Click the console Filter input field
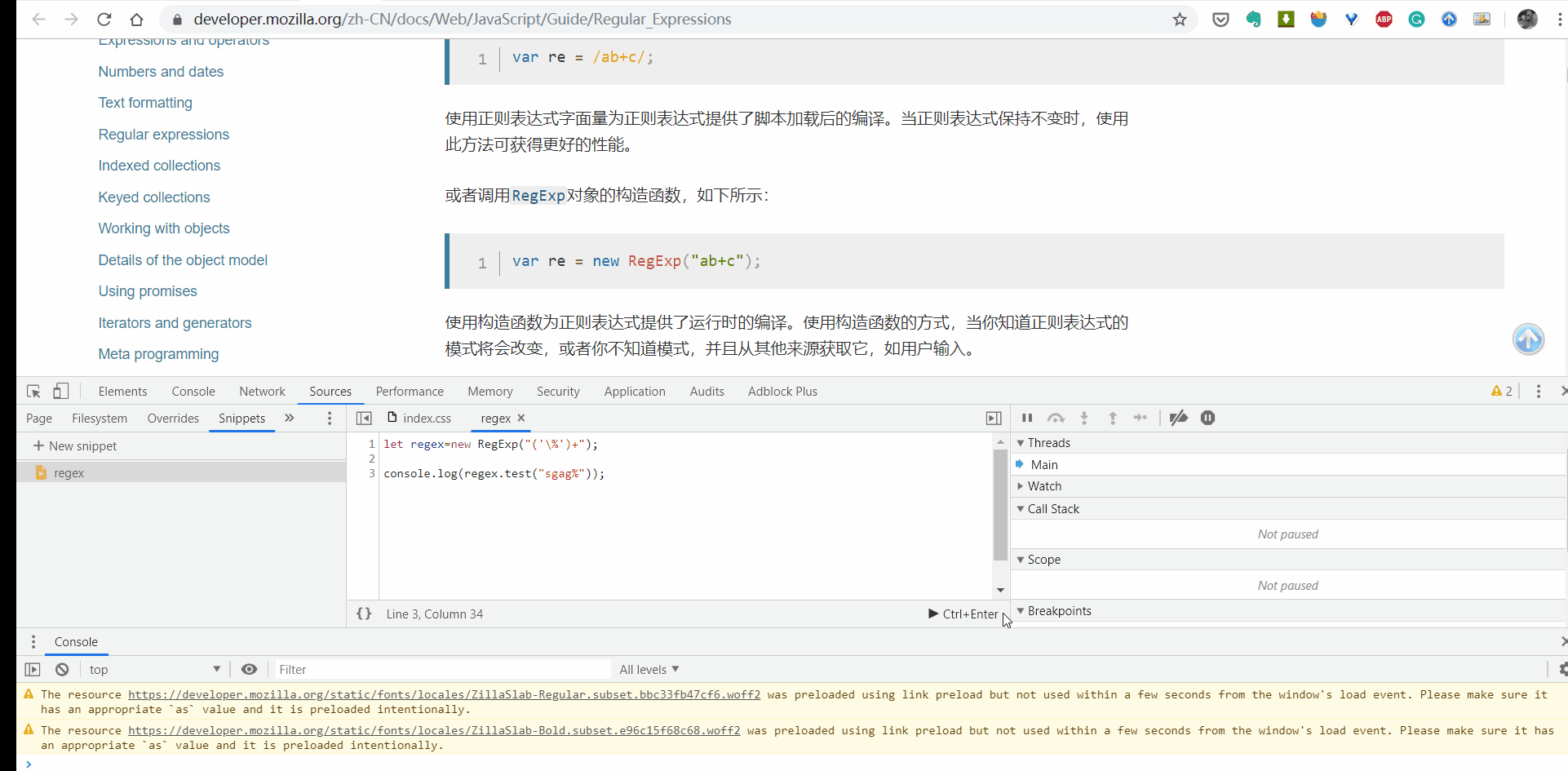 pos(442,669)
